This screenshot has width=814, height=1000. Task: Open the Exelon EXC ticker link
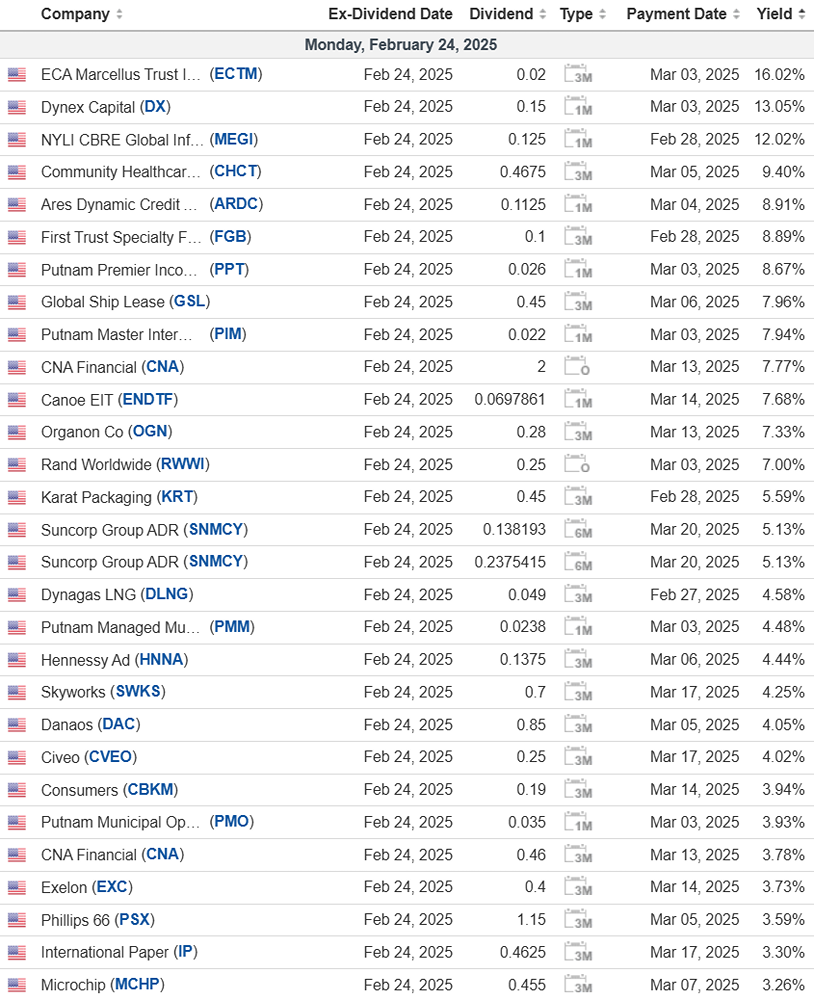(x=113, y=887)
